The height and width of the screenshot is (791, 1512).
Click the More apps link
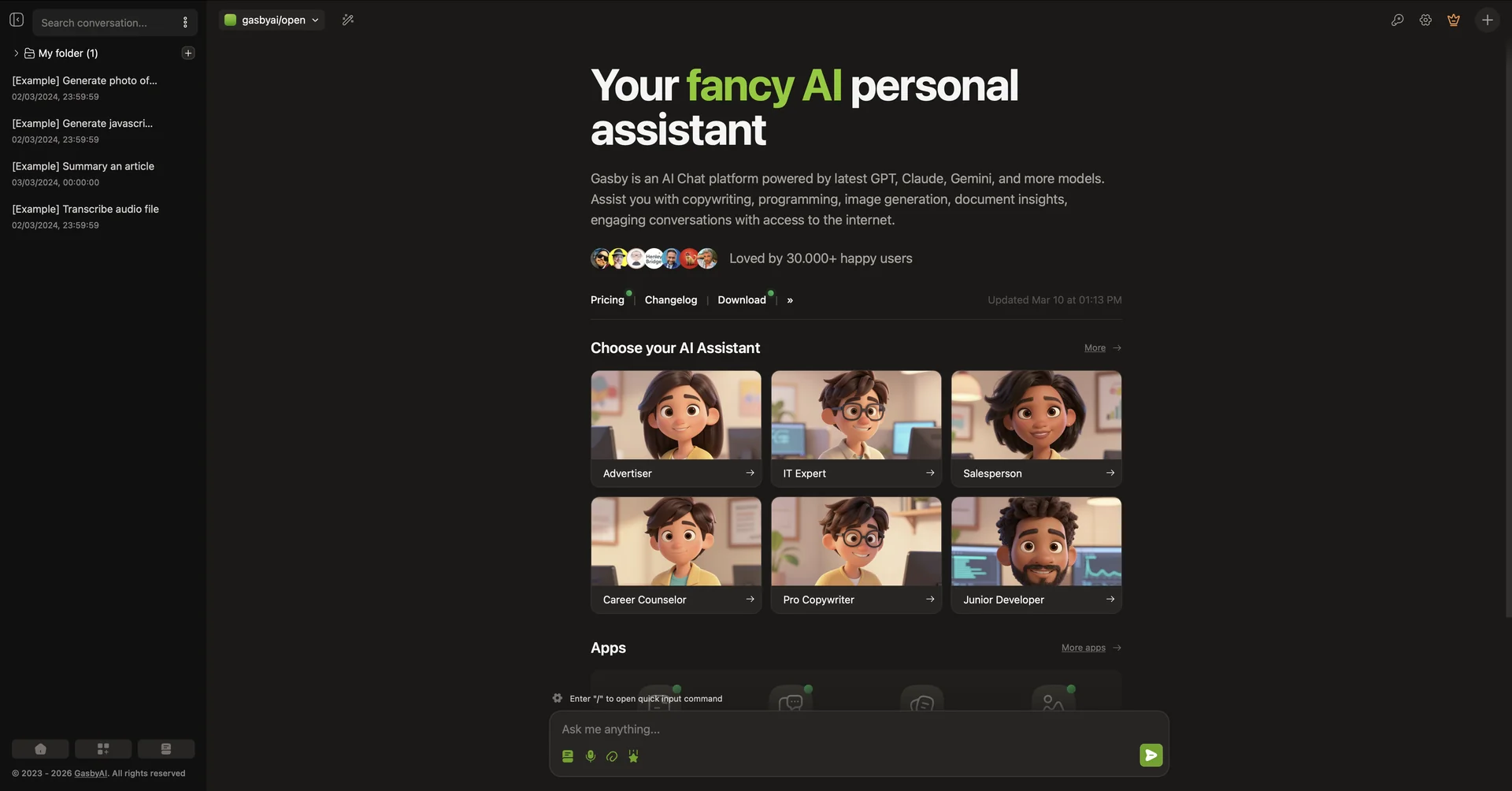(x=1091, y=648)
